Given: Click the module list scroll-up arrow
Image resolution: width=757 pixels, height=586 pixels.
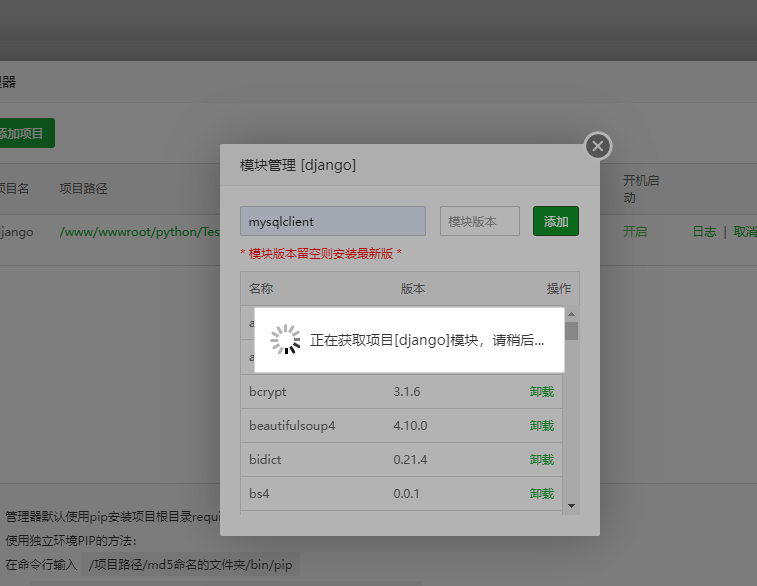Looking at the screenshot, I should (572, 314).
